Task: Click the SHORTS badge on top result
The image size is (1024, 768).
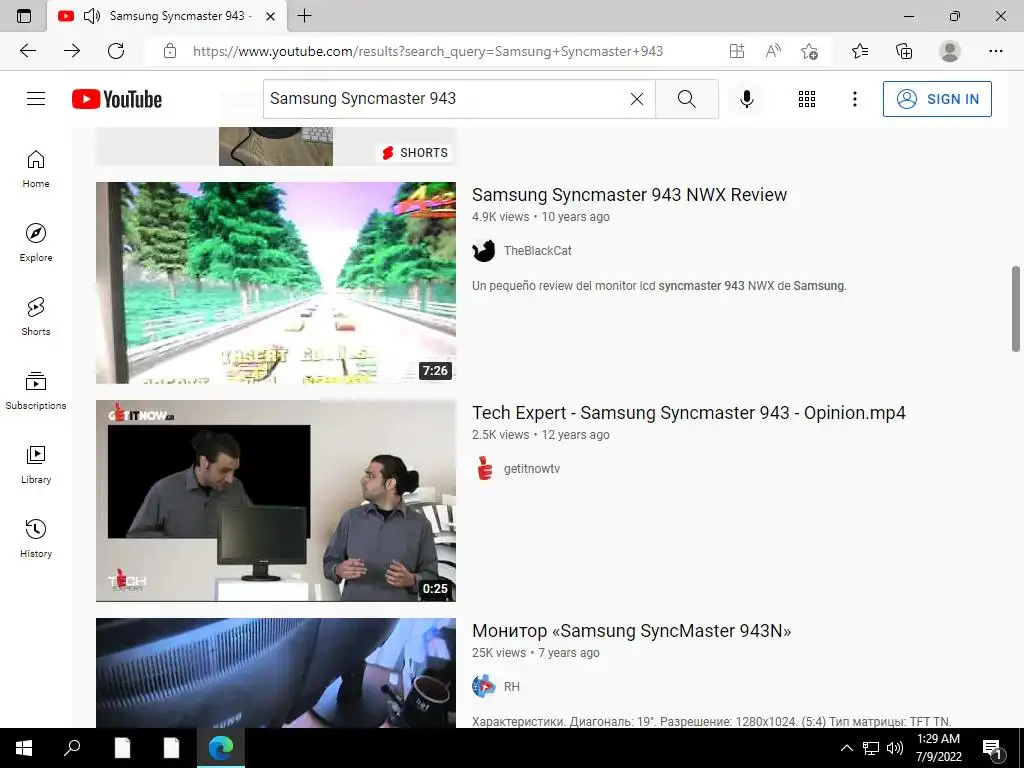Action: coord(415,153)
